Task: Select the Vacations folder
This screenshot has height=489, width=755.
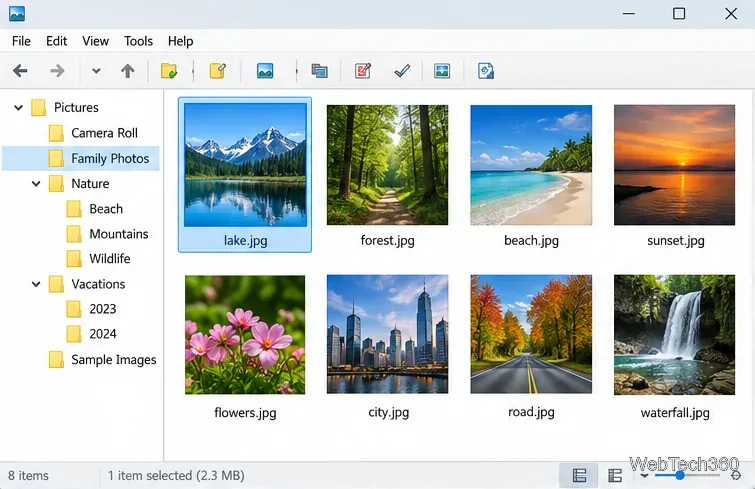Action: pyautogui.click(x=98, y=284)
